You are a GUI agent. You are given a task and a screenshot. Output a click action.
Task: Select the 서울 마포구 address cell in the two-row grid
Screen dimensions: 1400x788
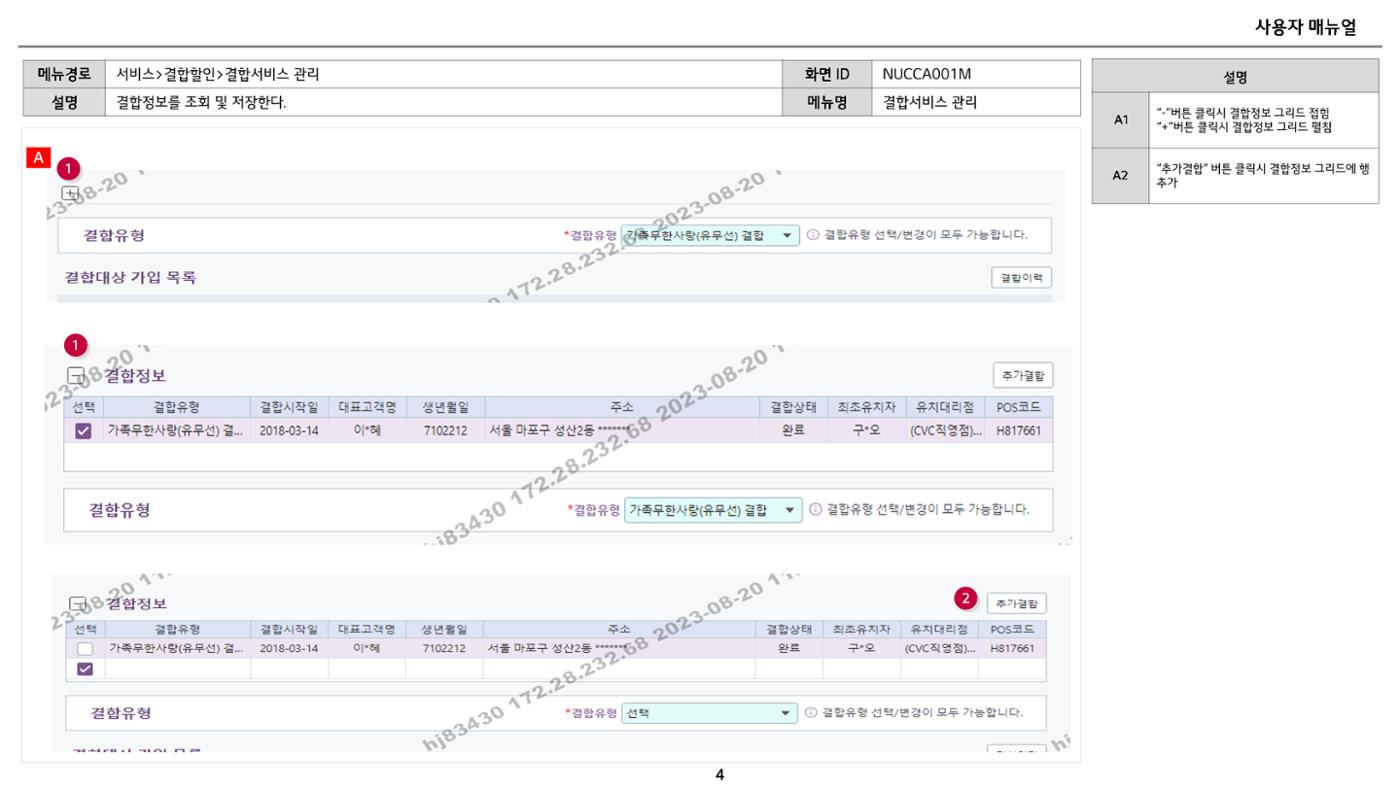click(619, 648)
